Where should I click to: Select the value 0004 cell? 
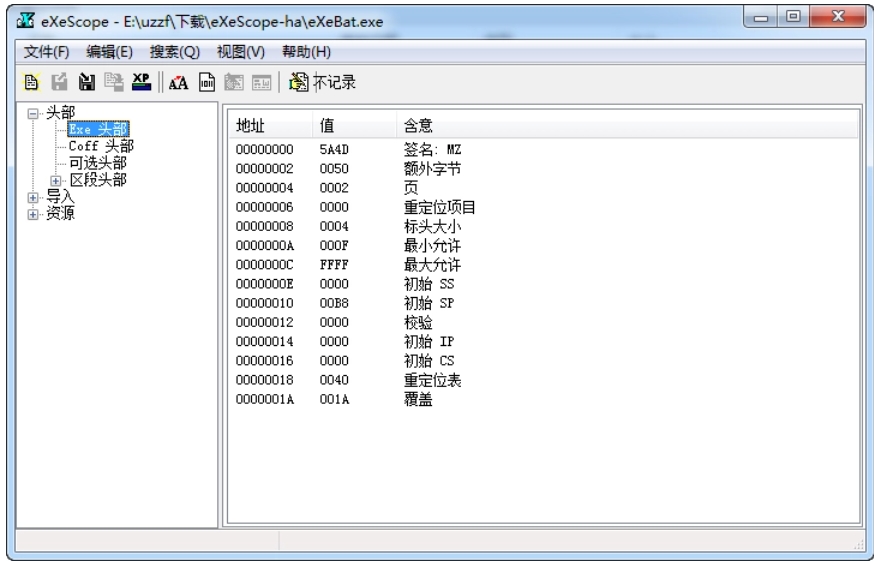pyautogui.click(x=334, y=226)
